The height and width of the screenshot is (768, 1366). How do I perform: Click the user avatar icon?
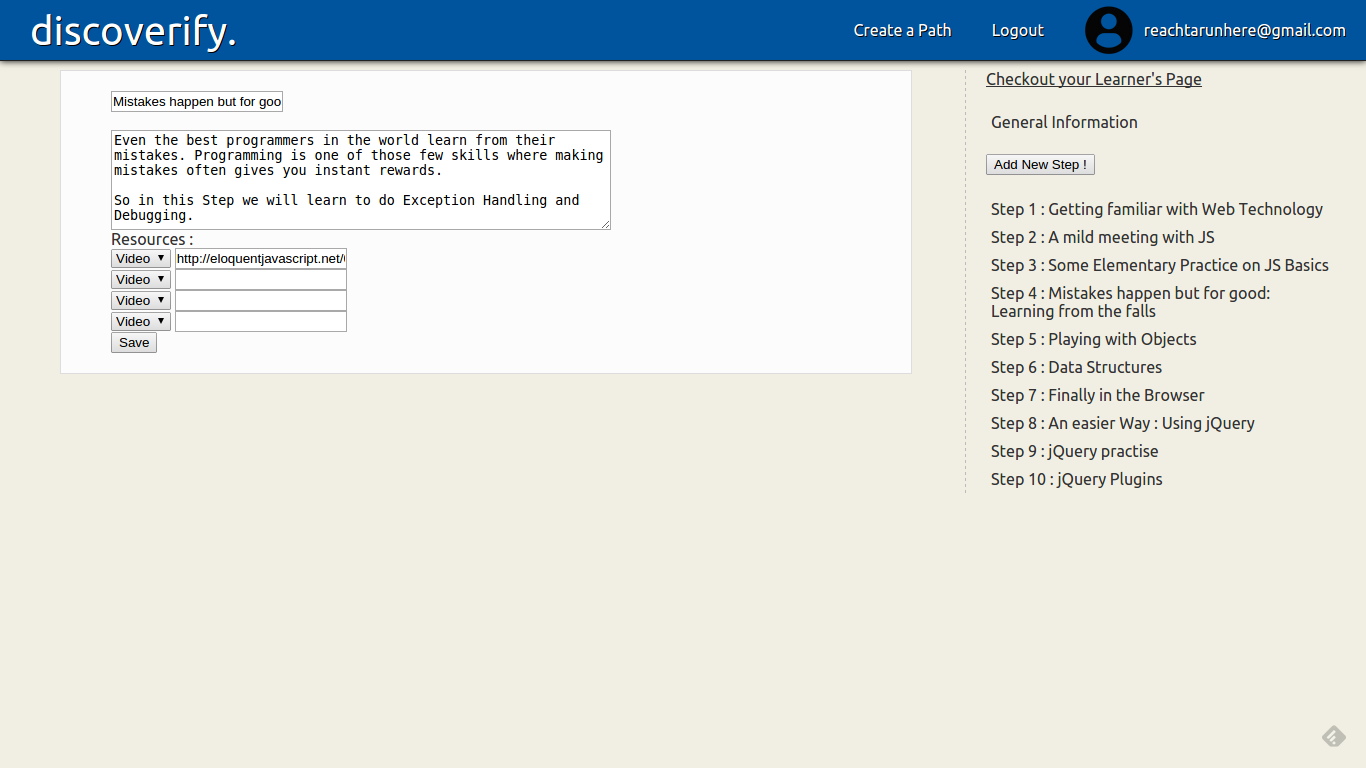coord(1108,30)
